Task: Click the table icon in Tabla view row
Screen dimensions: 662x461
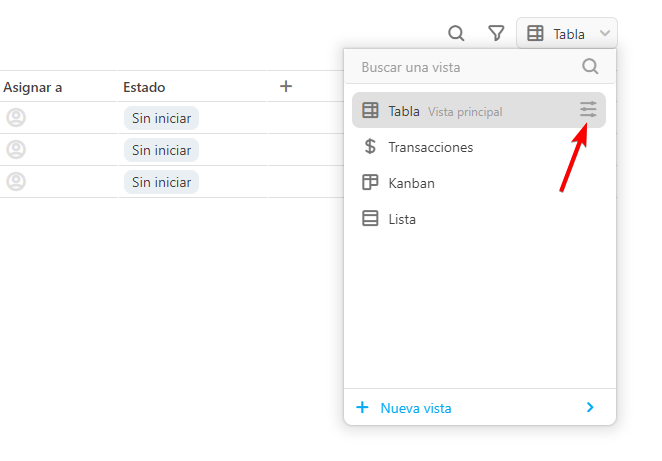Action: click(370, 110)
